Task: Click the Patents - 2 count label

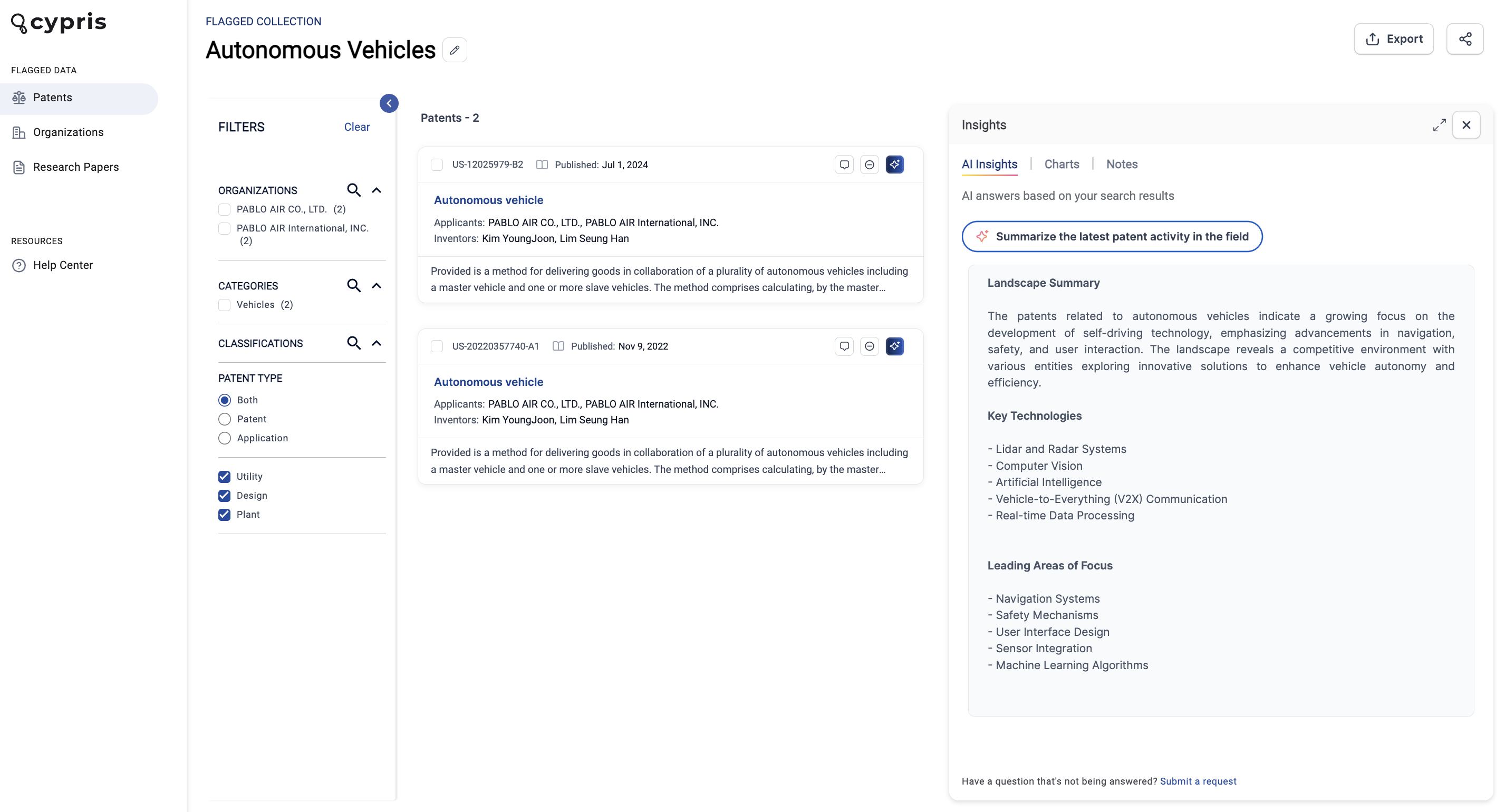Action: tap(450, 118)
